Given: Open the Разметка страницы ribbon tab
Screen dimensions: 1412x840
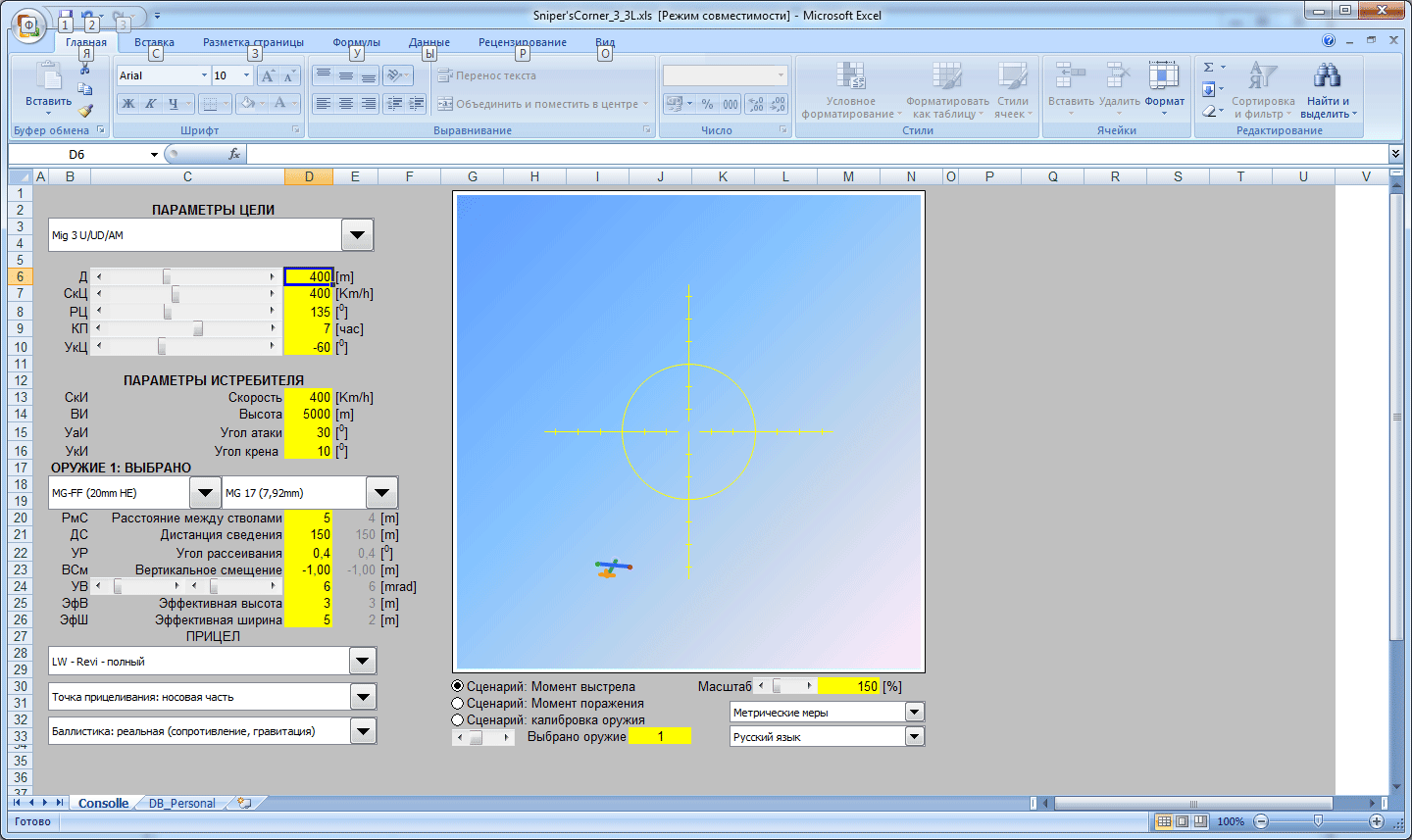Looking at the screenshot, I should 253,42.
